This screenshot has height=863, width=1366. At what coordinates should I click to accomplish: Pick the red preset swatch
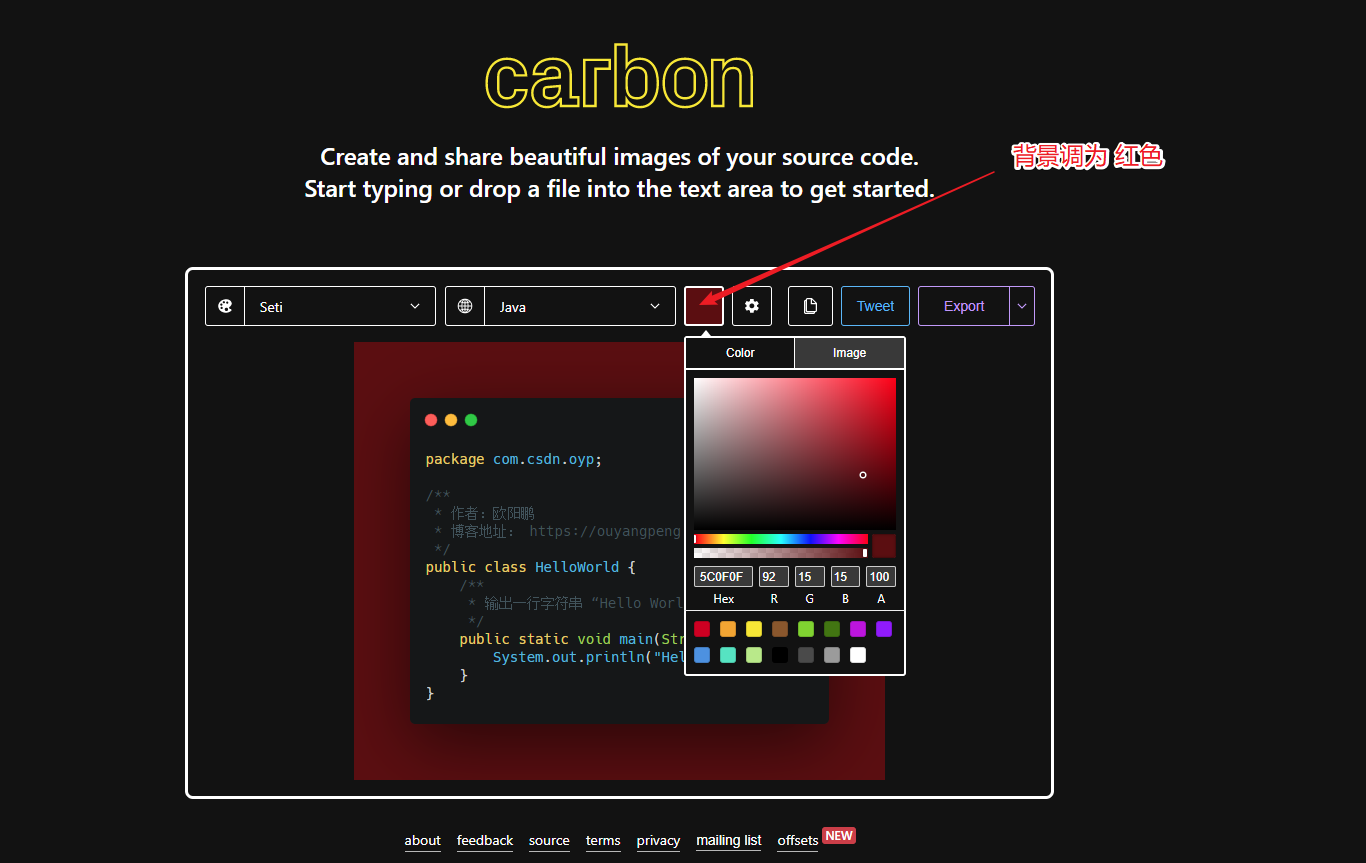(702, 629)
